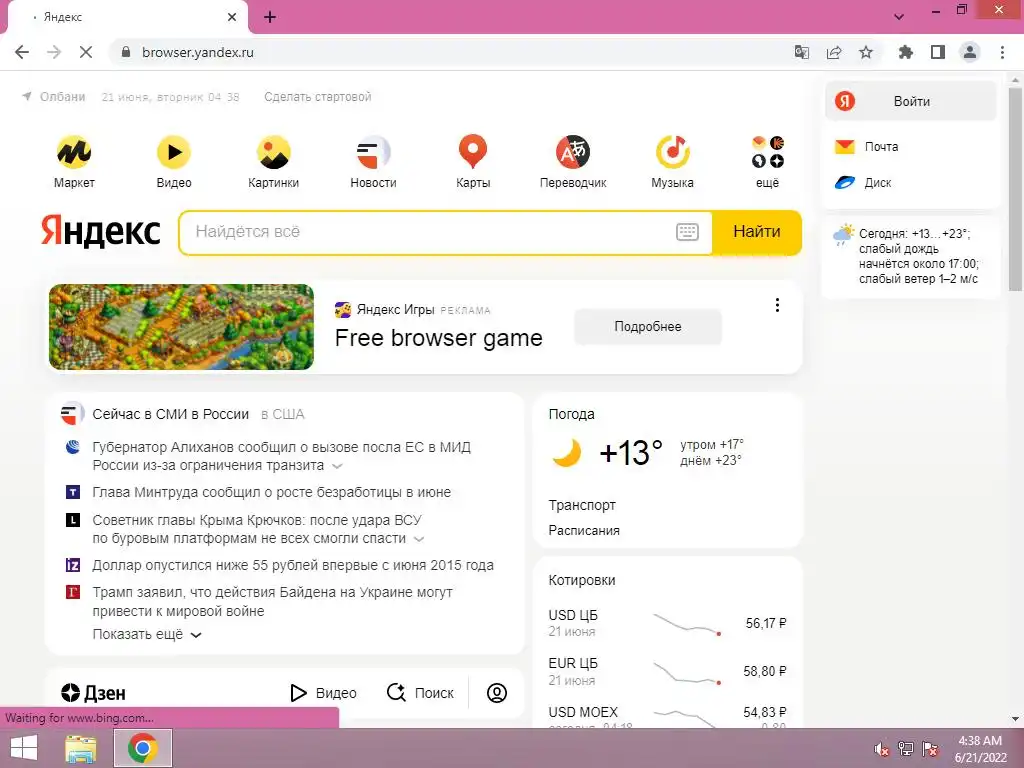The width and height of the screenshot is (1024, 768).
Task: Go back to previous page
Action: pyautogui.click(x=22, y=52)
